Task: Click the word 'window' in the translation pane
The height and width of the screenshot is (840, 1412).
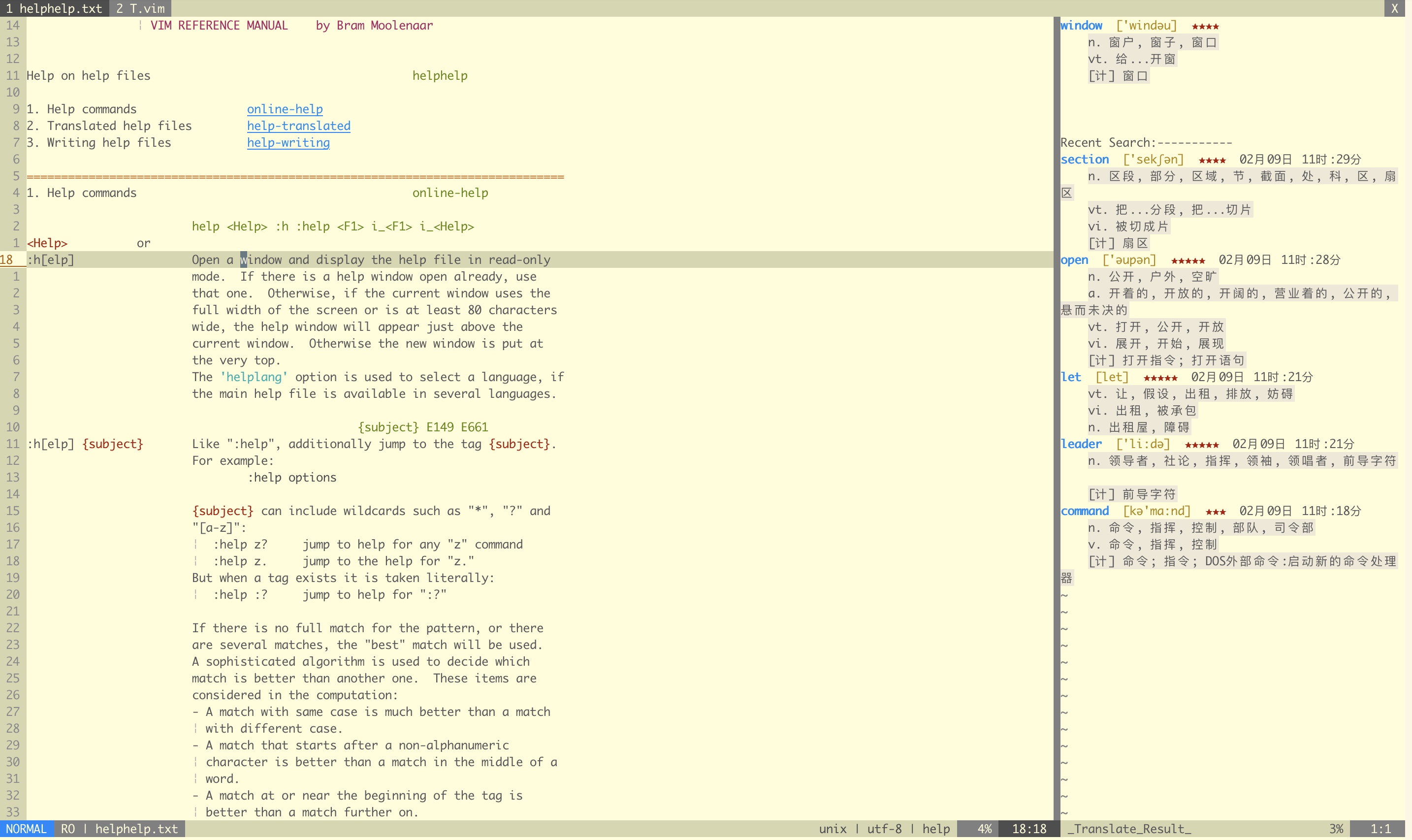Action: (1081, 26)
